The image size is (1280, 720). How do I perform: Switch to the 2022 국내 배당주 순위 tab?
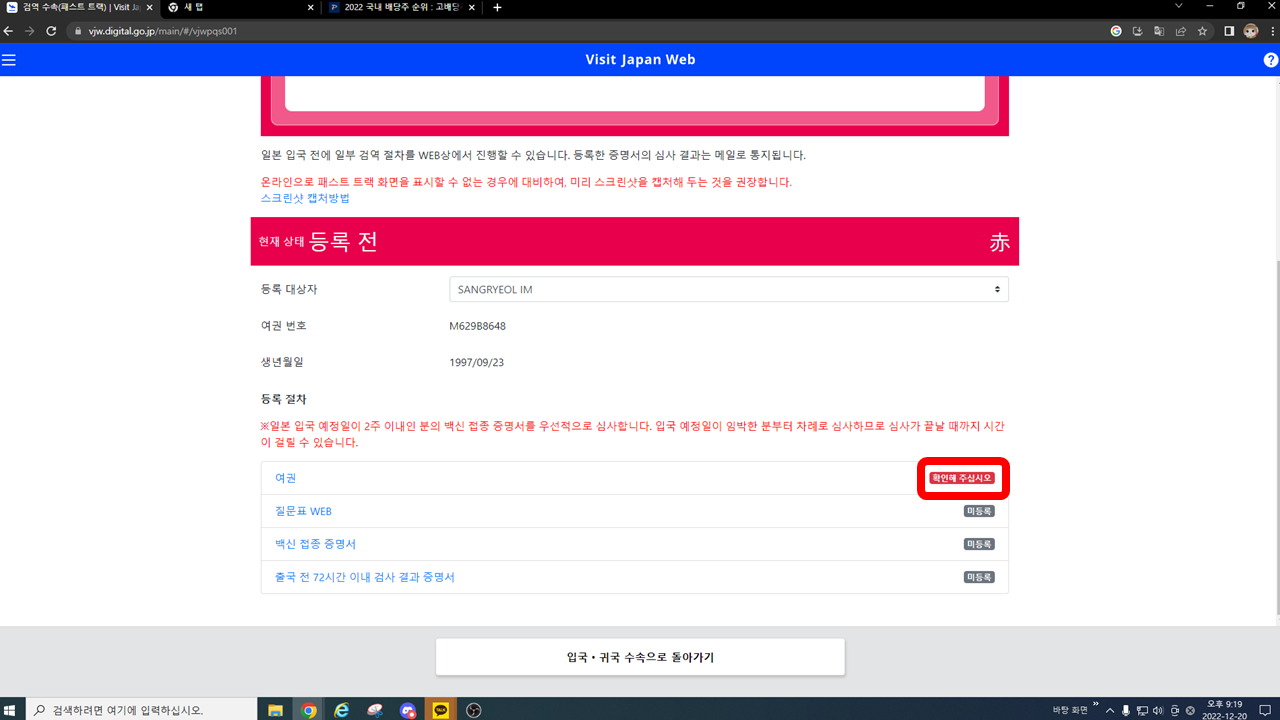point(401,7)
